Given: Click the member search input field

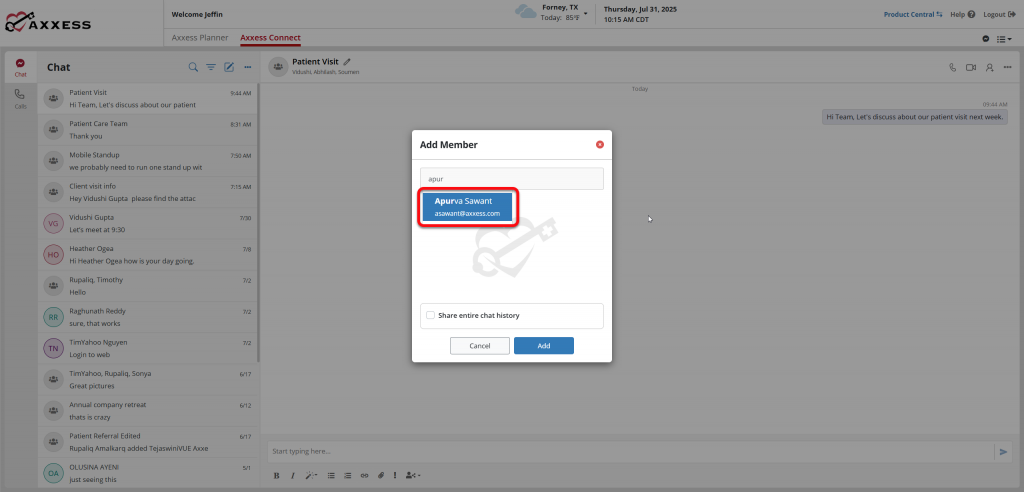Looking at the screenshot, I should pyautogui.click(x=511, y=178).
